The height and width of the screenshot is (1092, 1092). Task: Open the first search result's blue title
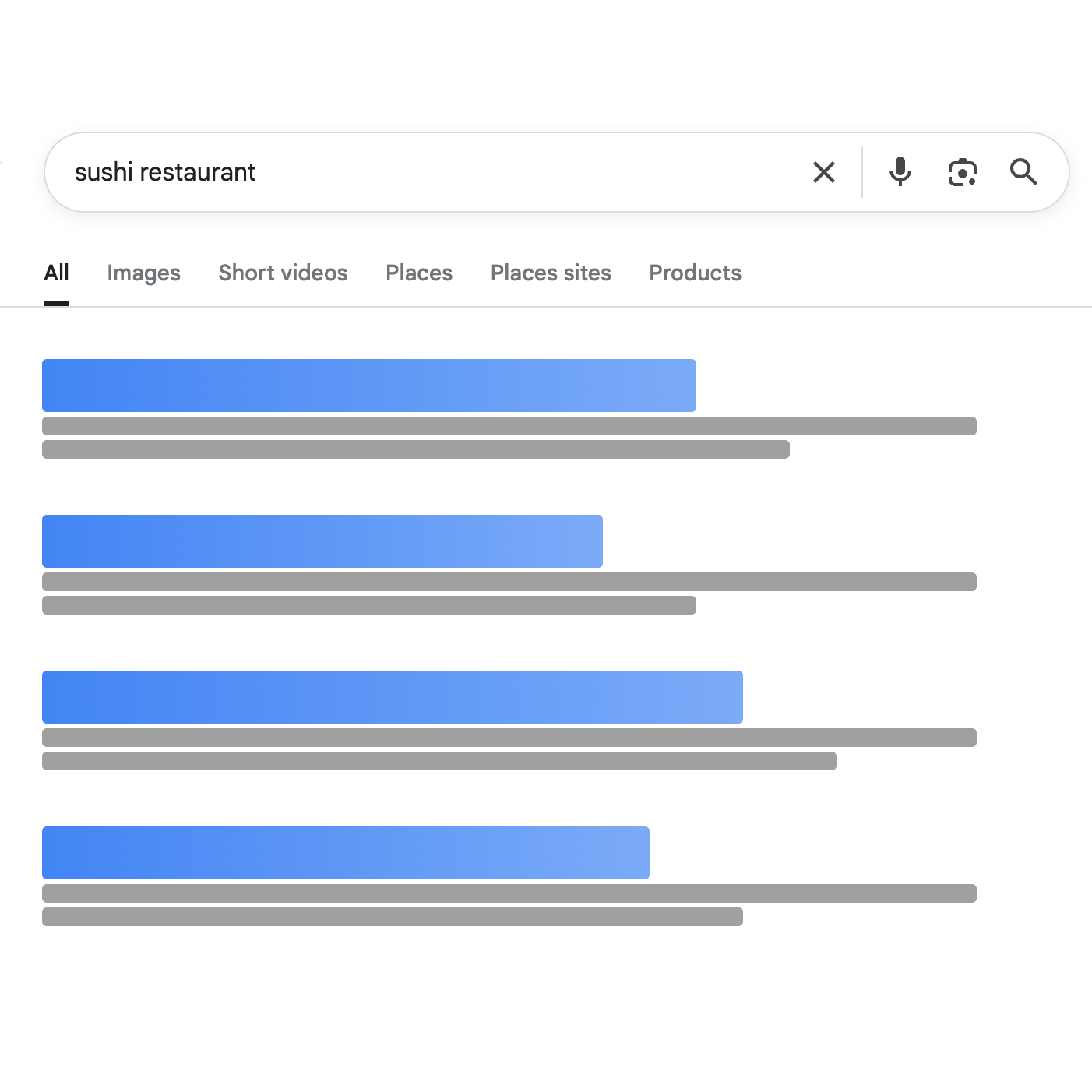click(368, 386)
